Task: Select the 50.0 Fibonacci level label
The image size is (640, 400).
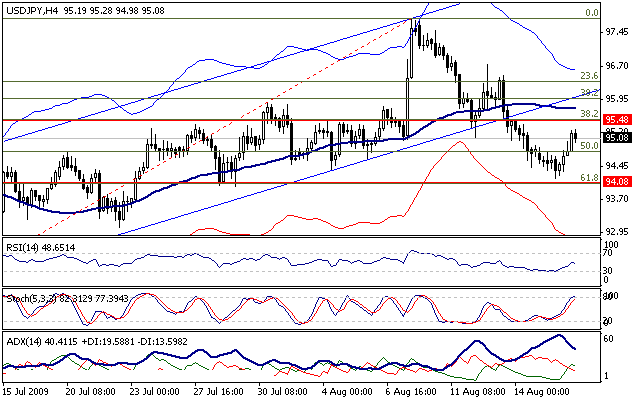Action: [x=589, y=146]
